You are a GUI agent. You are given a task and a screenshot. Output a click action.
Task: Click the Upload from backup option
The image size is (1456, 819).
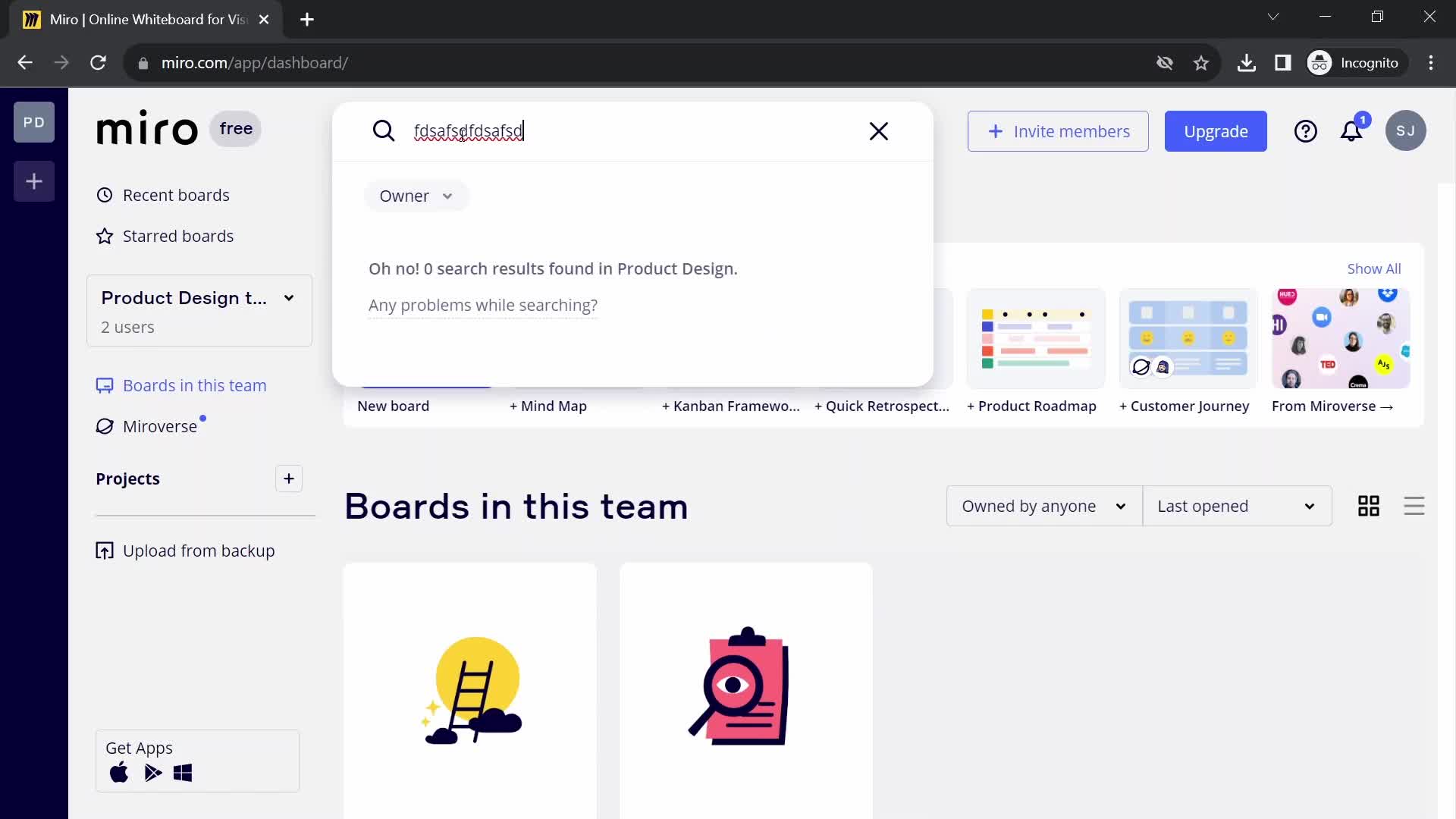coord(199,550)
